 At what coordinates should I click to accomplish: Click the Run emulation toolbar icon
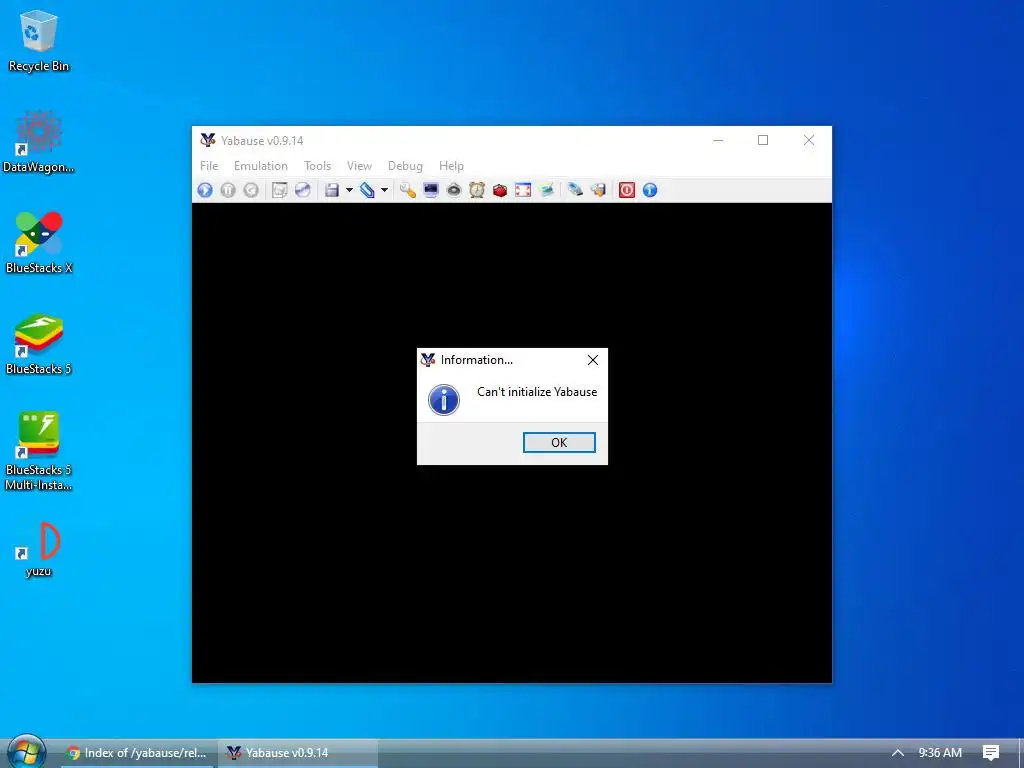[x=205, y=190]
